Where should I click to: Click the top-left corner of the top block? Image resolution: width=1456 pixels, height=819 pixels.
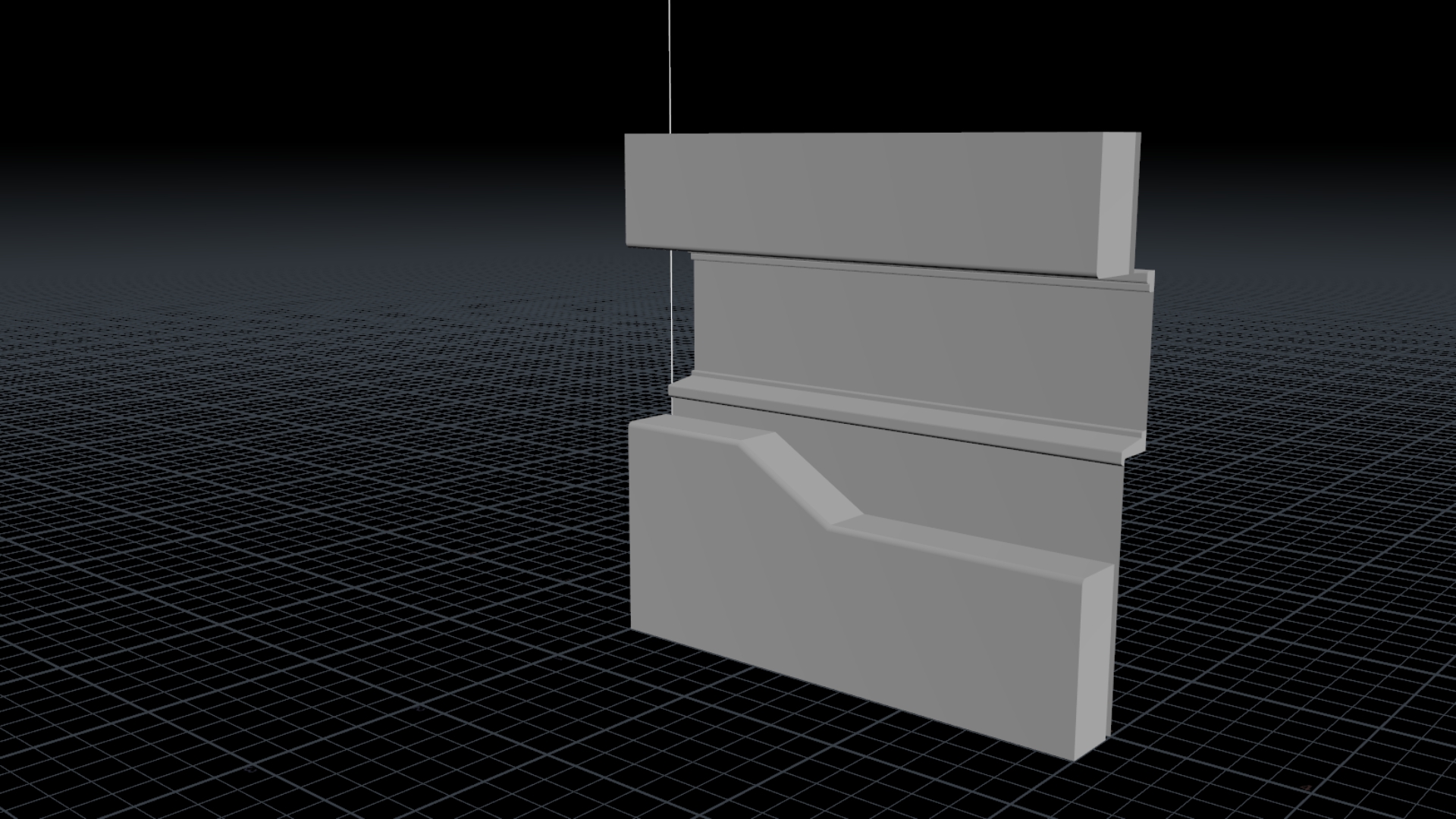(x=627, y=137)
